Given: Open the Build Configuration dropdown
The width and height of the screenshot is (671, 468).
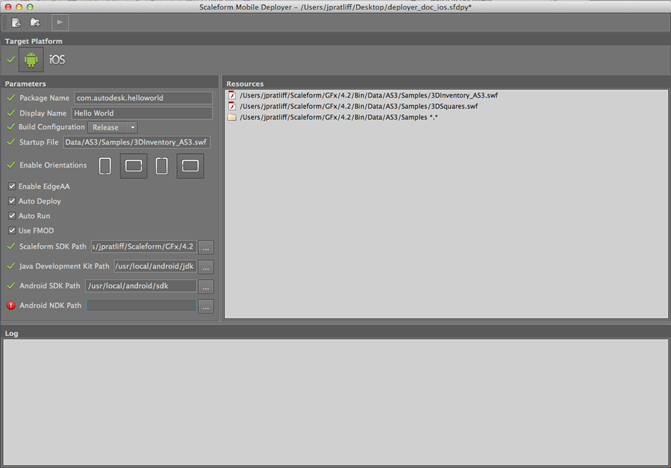Looking at the screenshot, I should [113, 127].
